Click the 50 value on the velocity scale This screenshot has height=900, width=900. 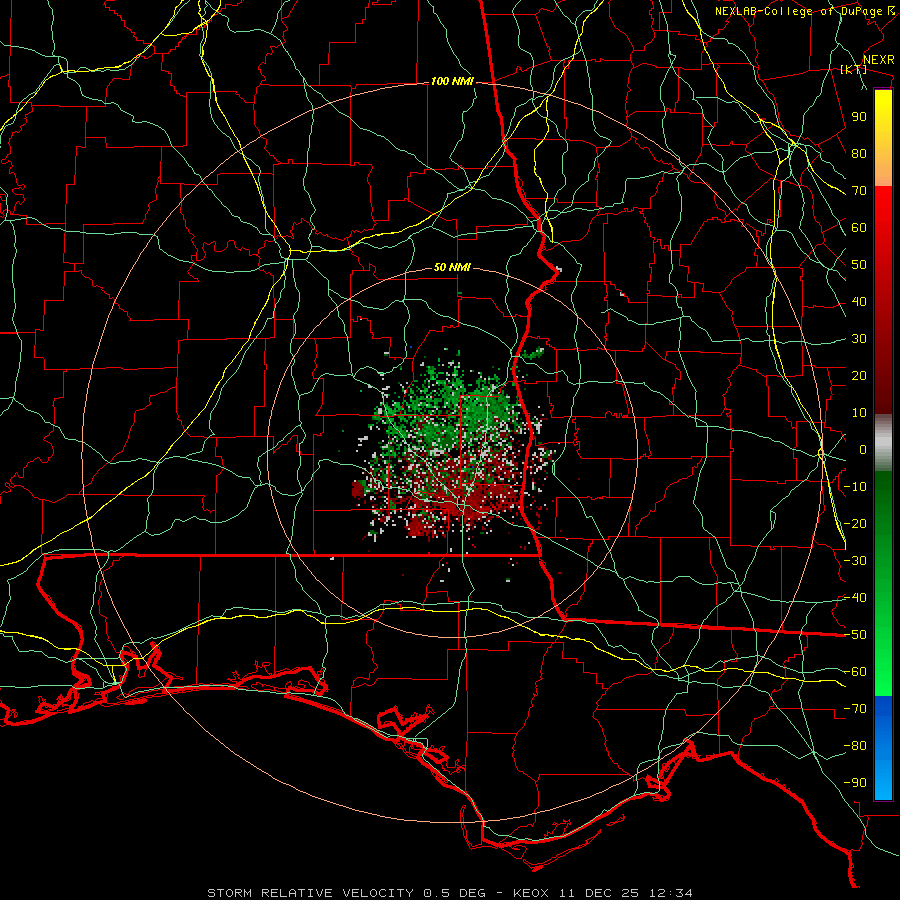tap(859, 265)
